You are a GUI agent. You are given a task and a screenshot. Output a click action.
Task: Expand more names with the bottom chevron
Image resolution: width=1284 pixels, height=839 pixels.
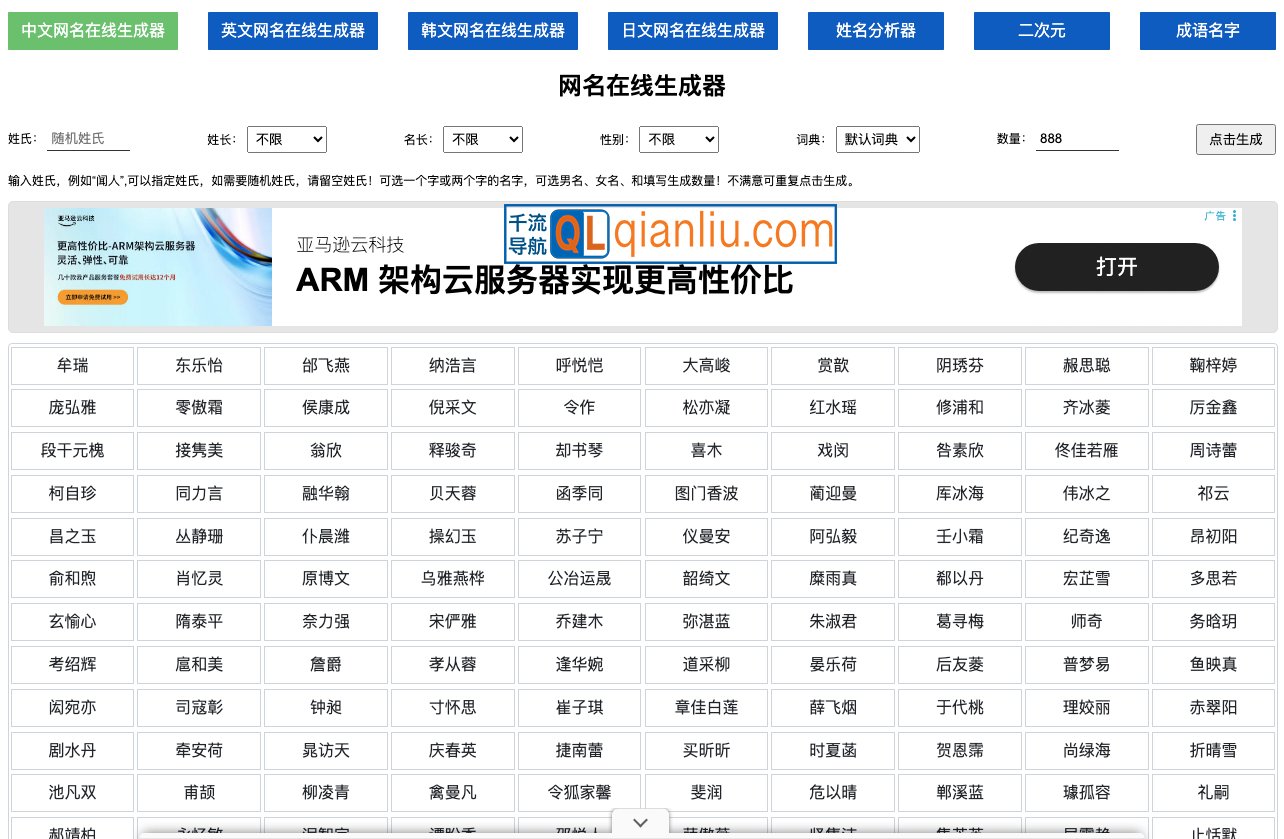(640, 821)
